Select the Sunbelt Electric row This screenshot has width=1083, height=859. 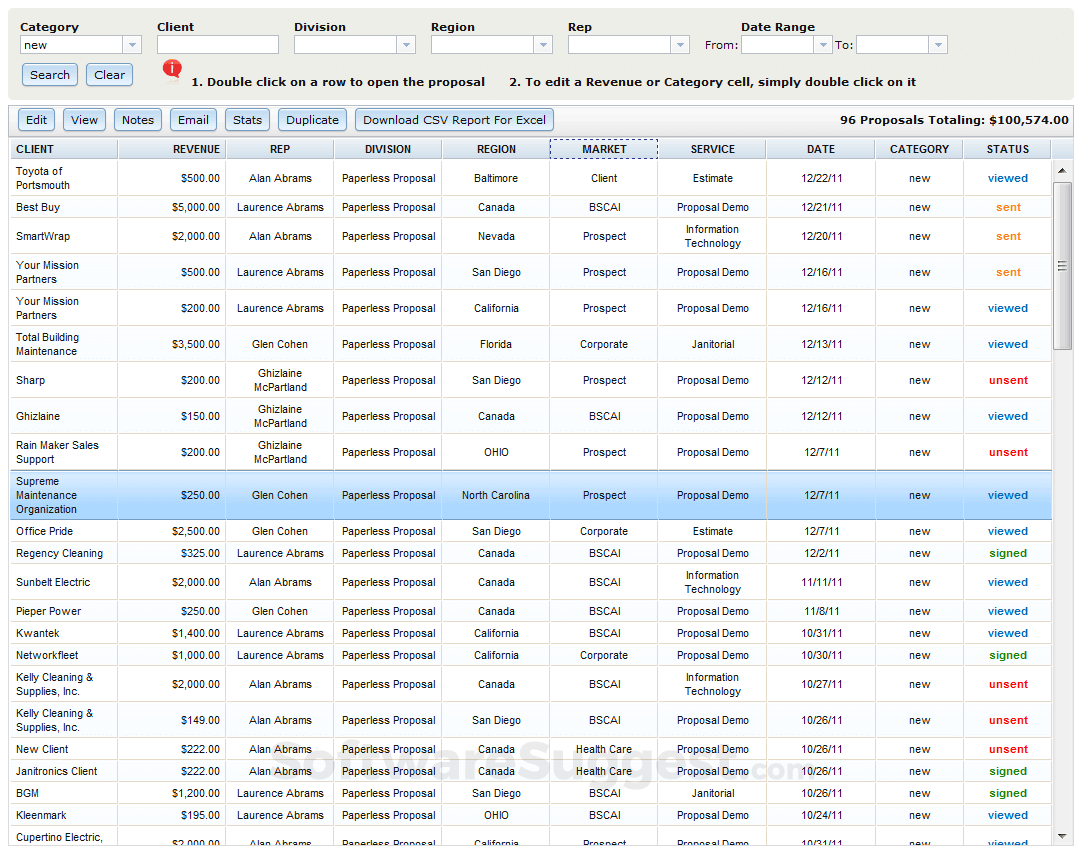pyautogui.click(x=530, y=582)
